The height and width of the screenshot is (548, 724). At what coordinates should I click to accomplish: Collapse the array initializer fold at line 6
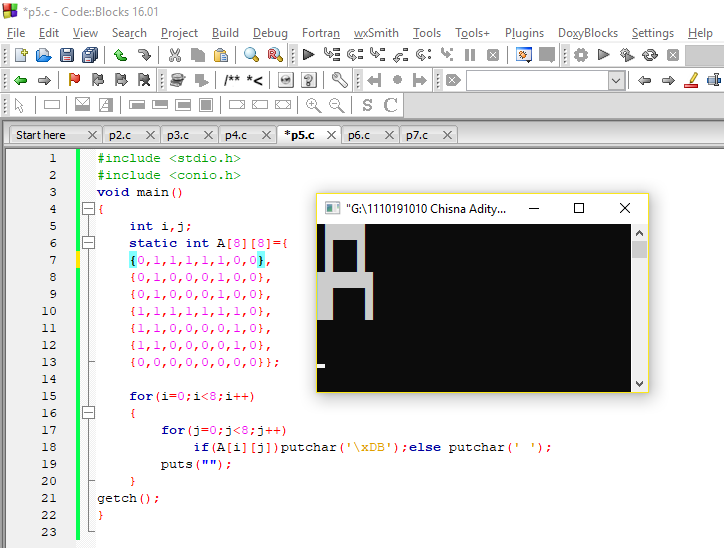[x=88, y=243]
